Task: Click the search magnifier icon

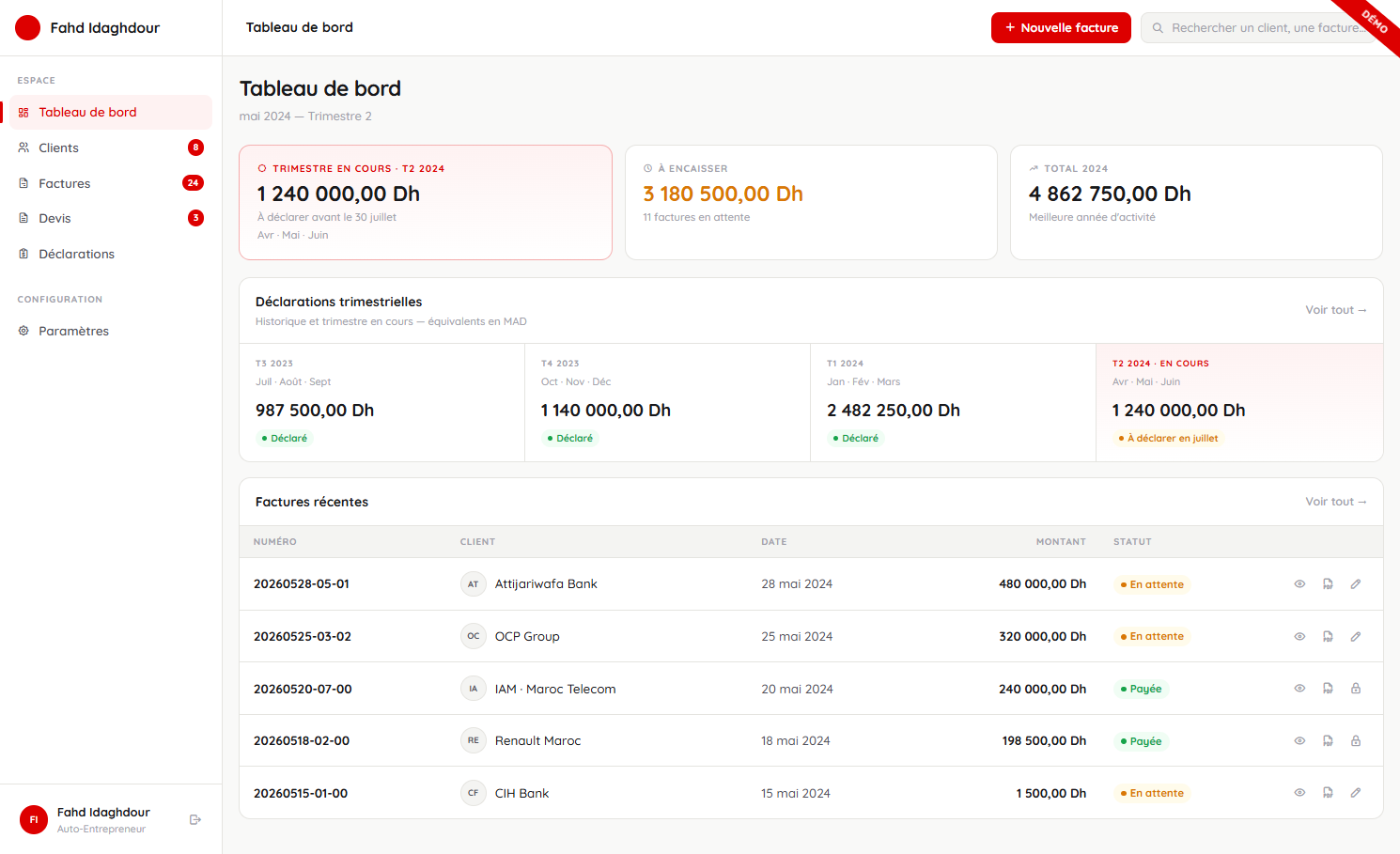Action: pos(1158,28)
